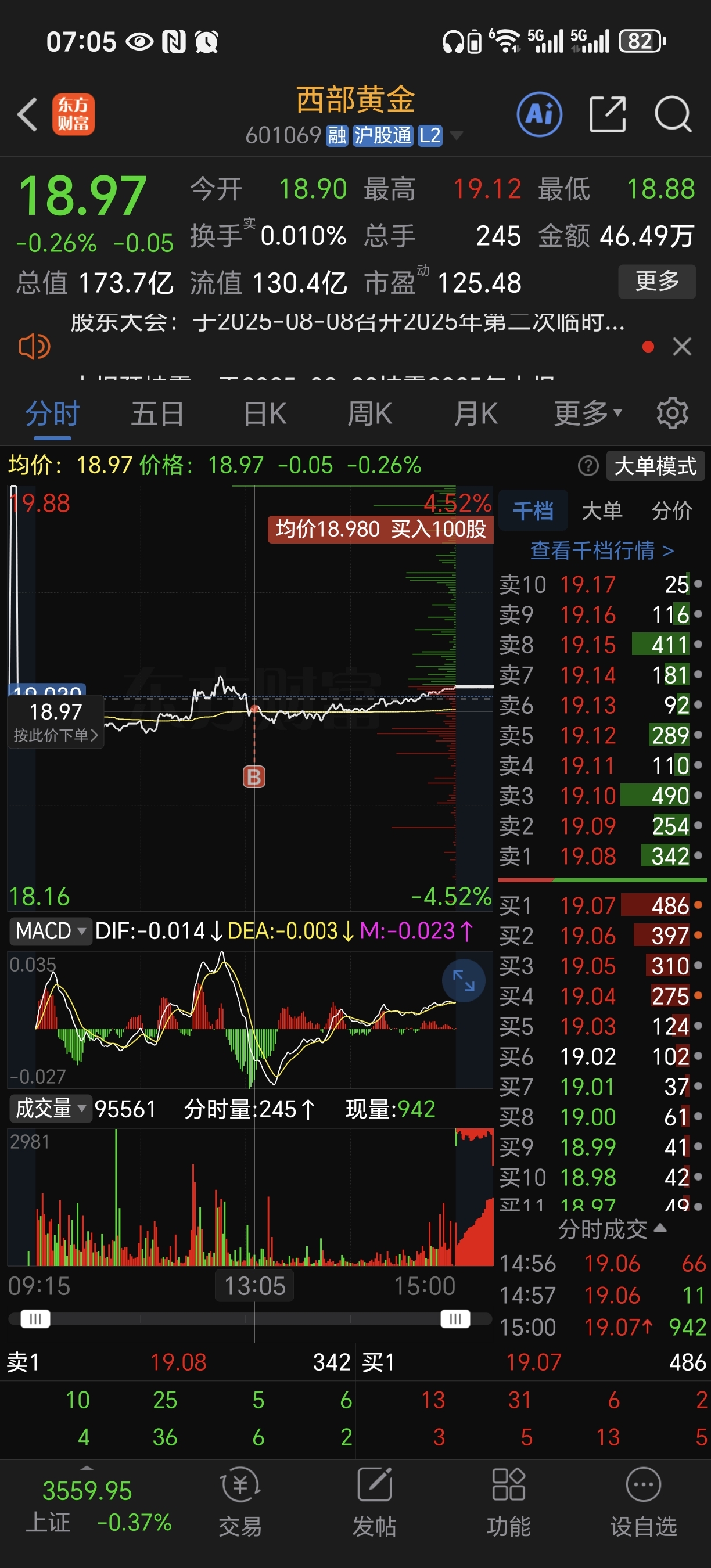This screenshot has width=711, height=1568.
Task: Tap bottom 卖1 19.08 queue bar
Action: coord(178,1362)
